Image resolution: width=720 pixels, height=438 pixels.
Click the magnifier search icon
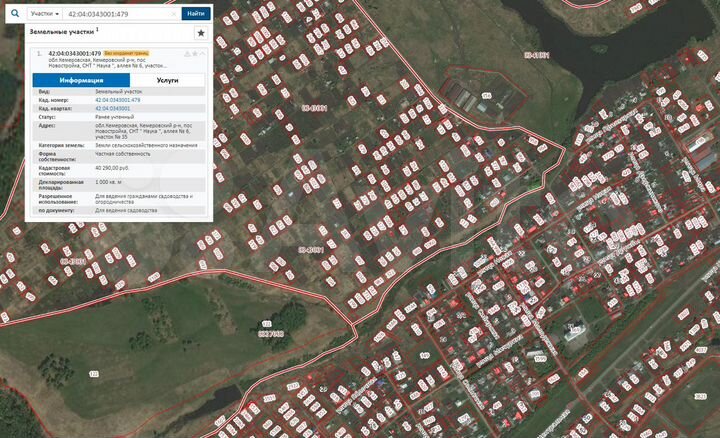point(13,14)
